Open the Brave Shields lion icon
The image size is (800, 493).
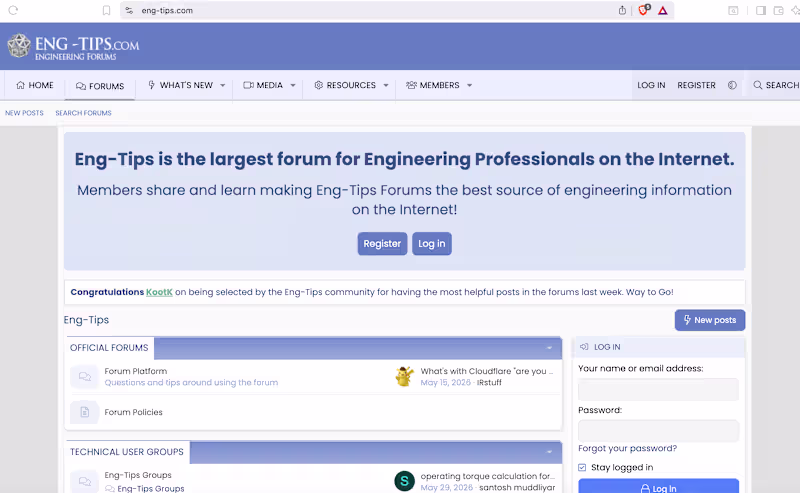(x=643, y=10)
